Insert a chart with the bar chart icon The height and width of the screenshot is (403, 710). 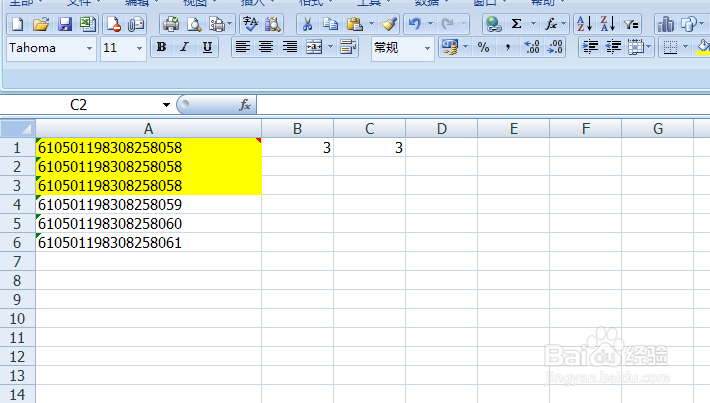[x=666, y=24]
